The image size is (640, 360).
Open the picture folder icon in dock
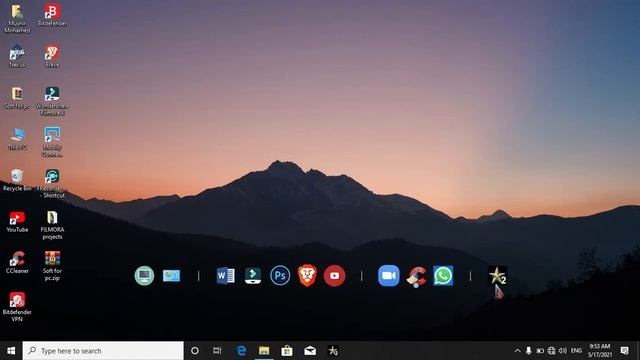tap(171, 276)
